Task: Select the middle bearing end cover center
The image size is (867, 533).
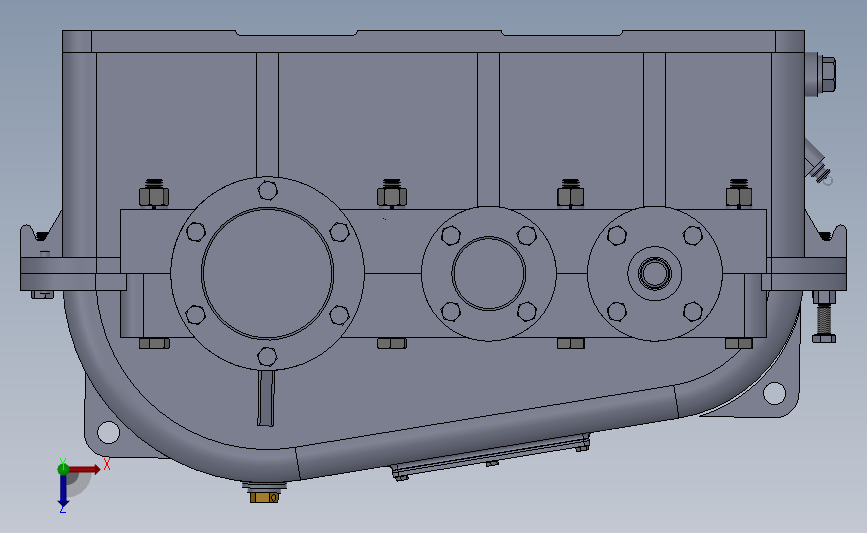Action: 489,273
